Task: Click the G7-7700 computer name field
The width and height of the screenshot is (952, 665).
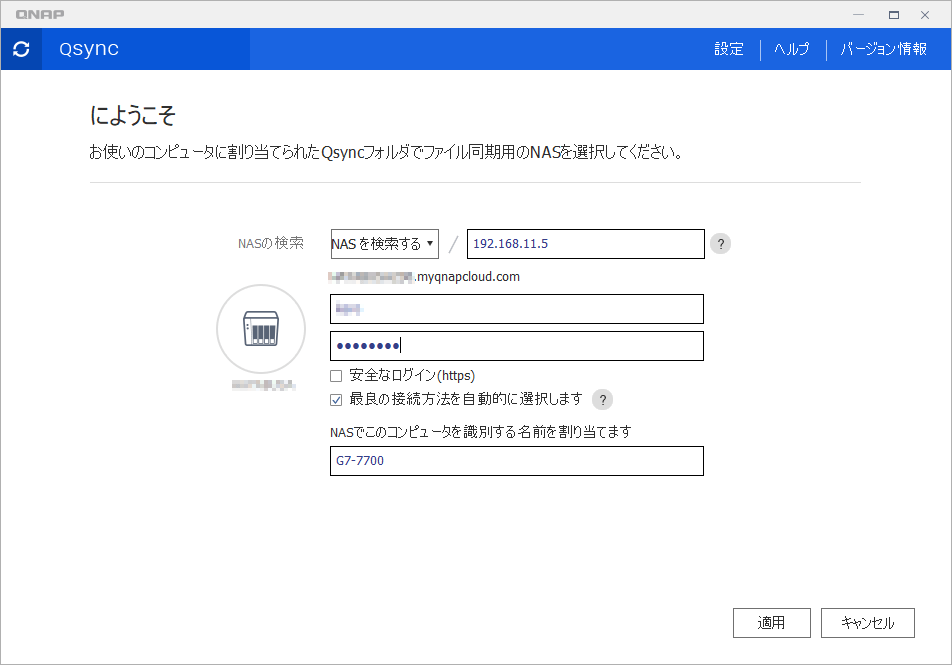Action: 517,461
